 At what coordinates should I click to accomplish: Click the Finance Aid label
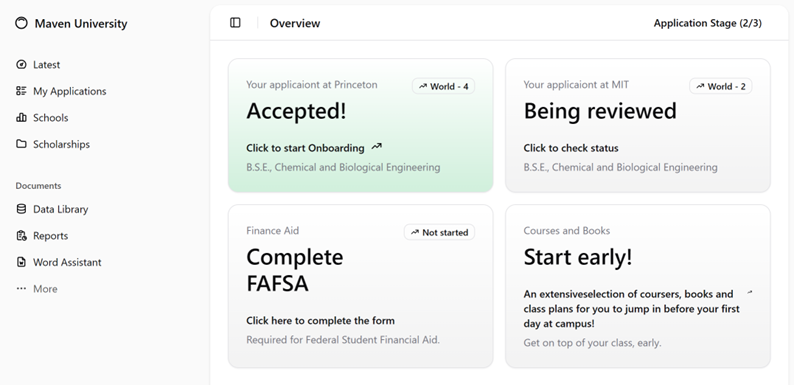coord(272,230)
